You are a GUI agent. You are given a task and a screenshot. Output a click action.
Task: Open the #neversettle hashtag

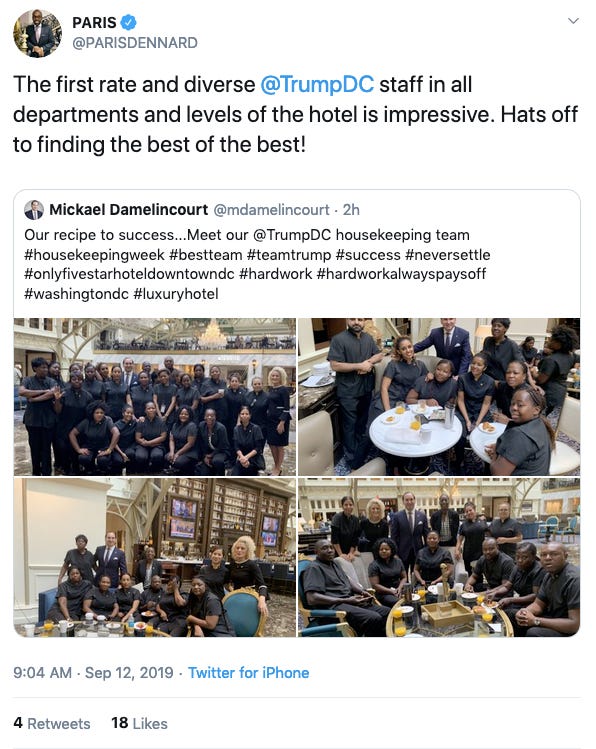447,255
